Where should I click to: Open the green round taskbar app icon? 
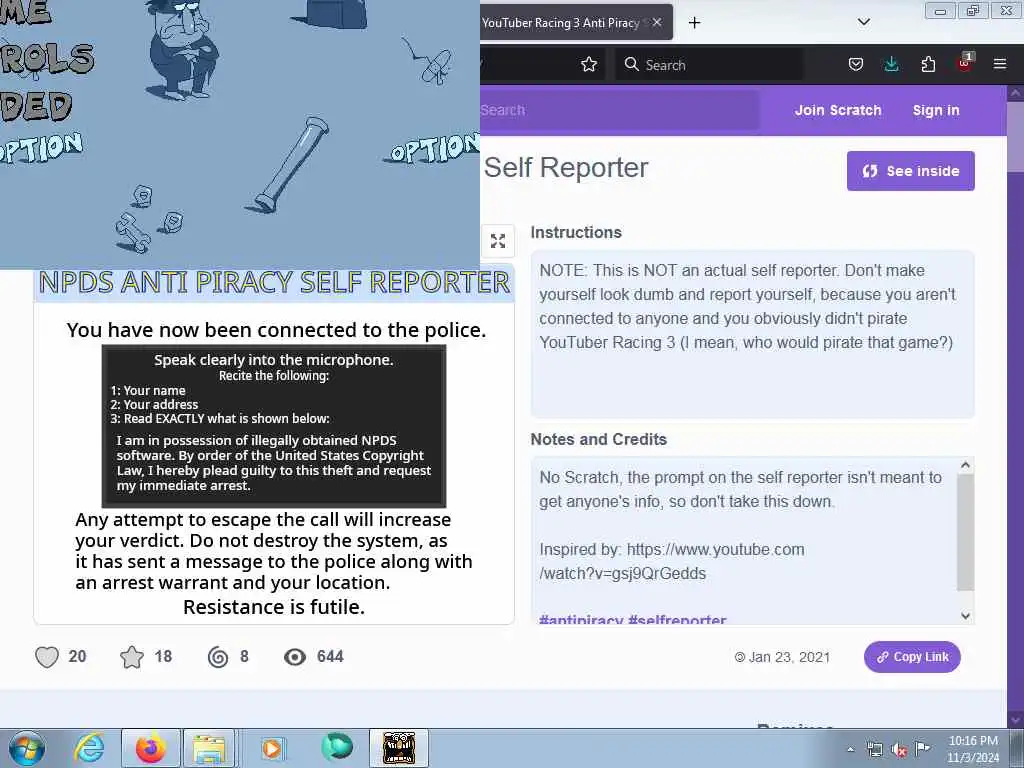pyautogui.click(x=337, y=748)
